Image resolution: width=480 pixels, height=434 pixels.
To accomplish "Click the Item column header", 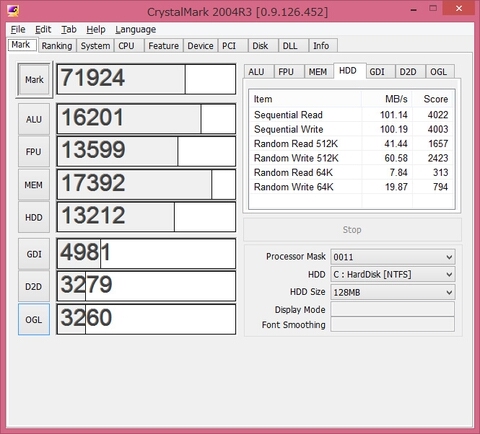I will (x=305, y=99).
